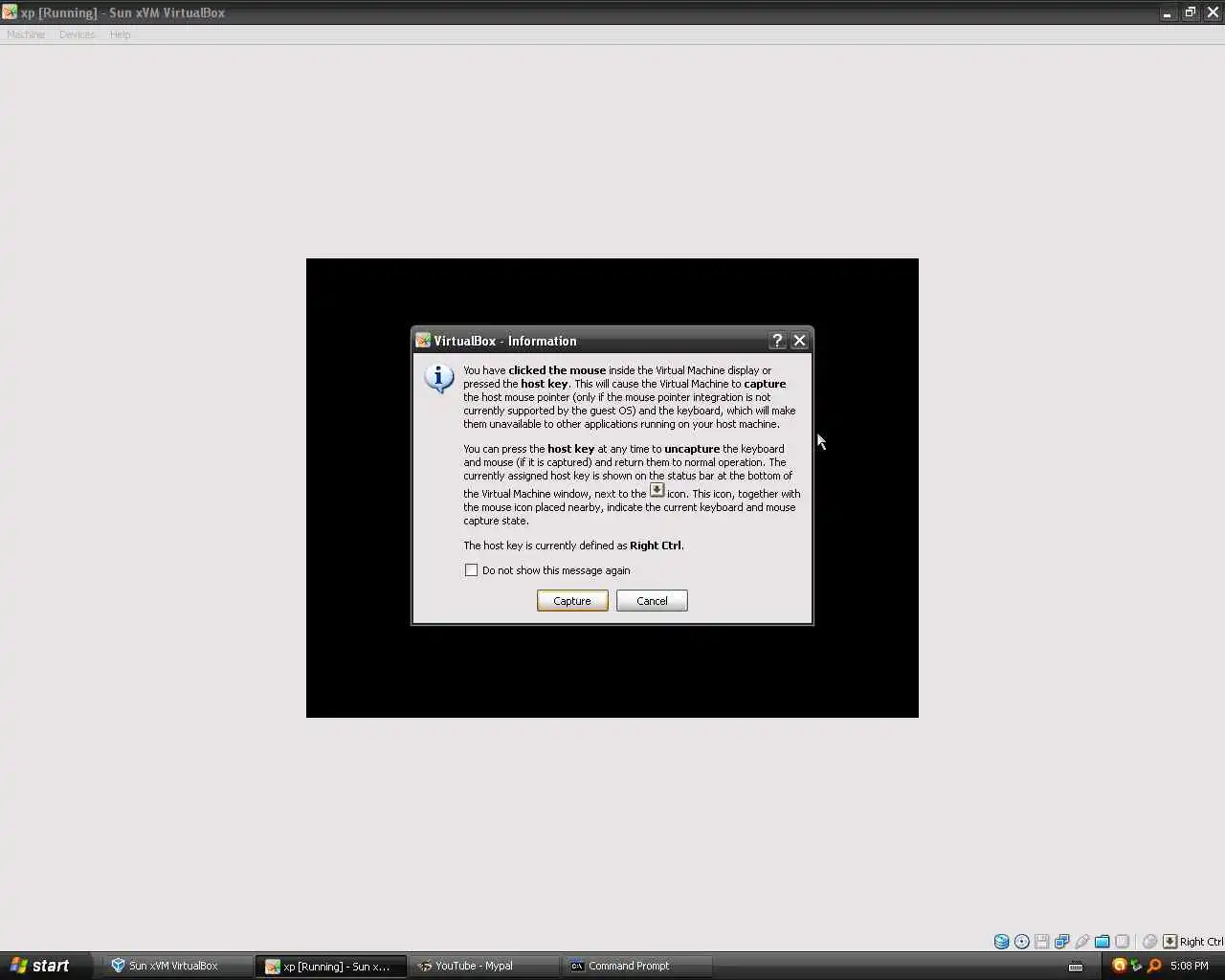
Task: Click the orange magnifier system tray icon
Action: pos(1154,966)
